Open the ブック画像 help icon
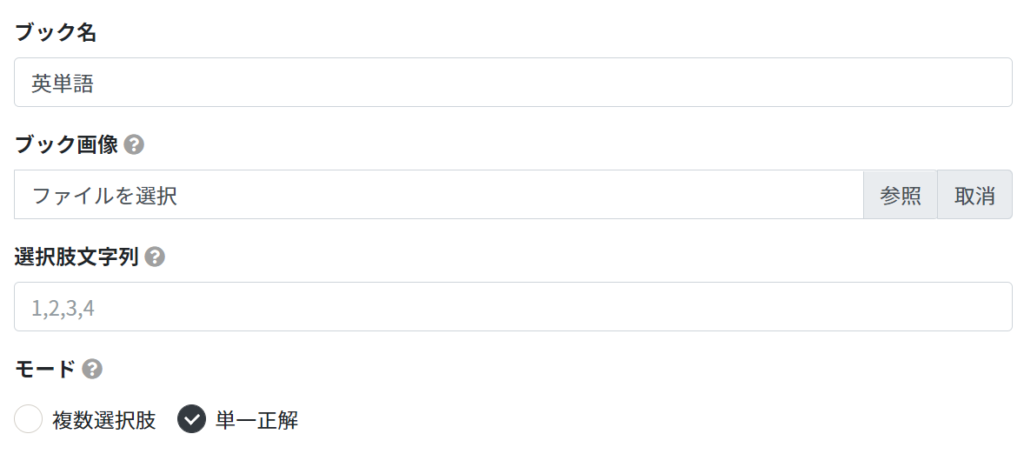Image resolution: width=1024 pixels, height=454 pixels. 133,145
